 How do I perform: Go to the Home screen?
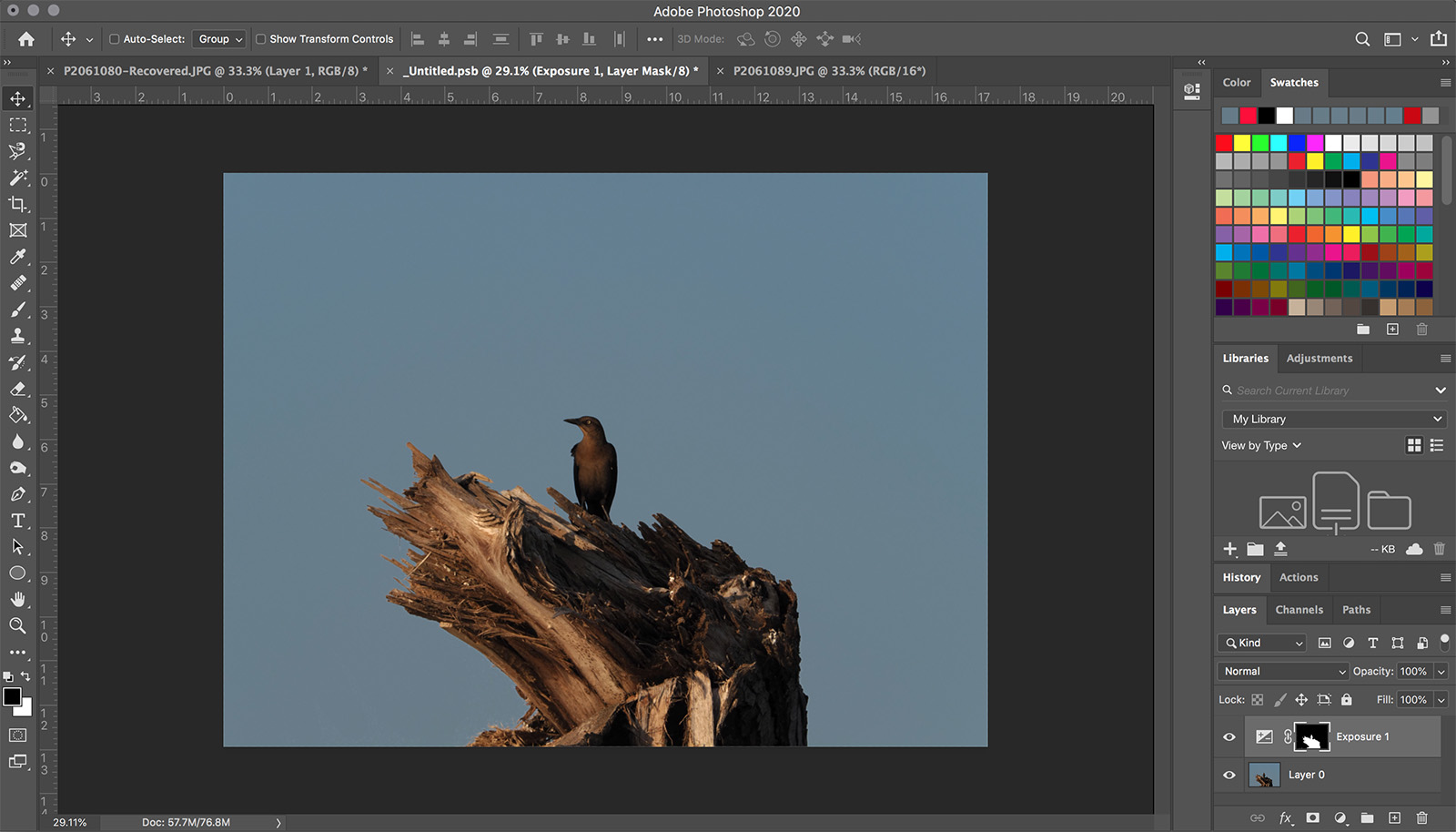(26, 39)
